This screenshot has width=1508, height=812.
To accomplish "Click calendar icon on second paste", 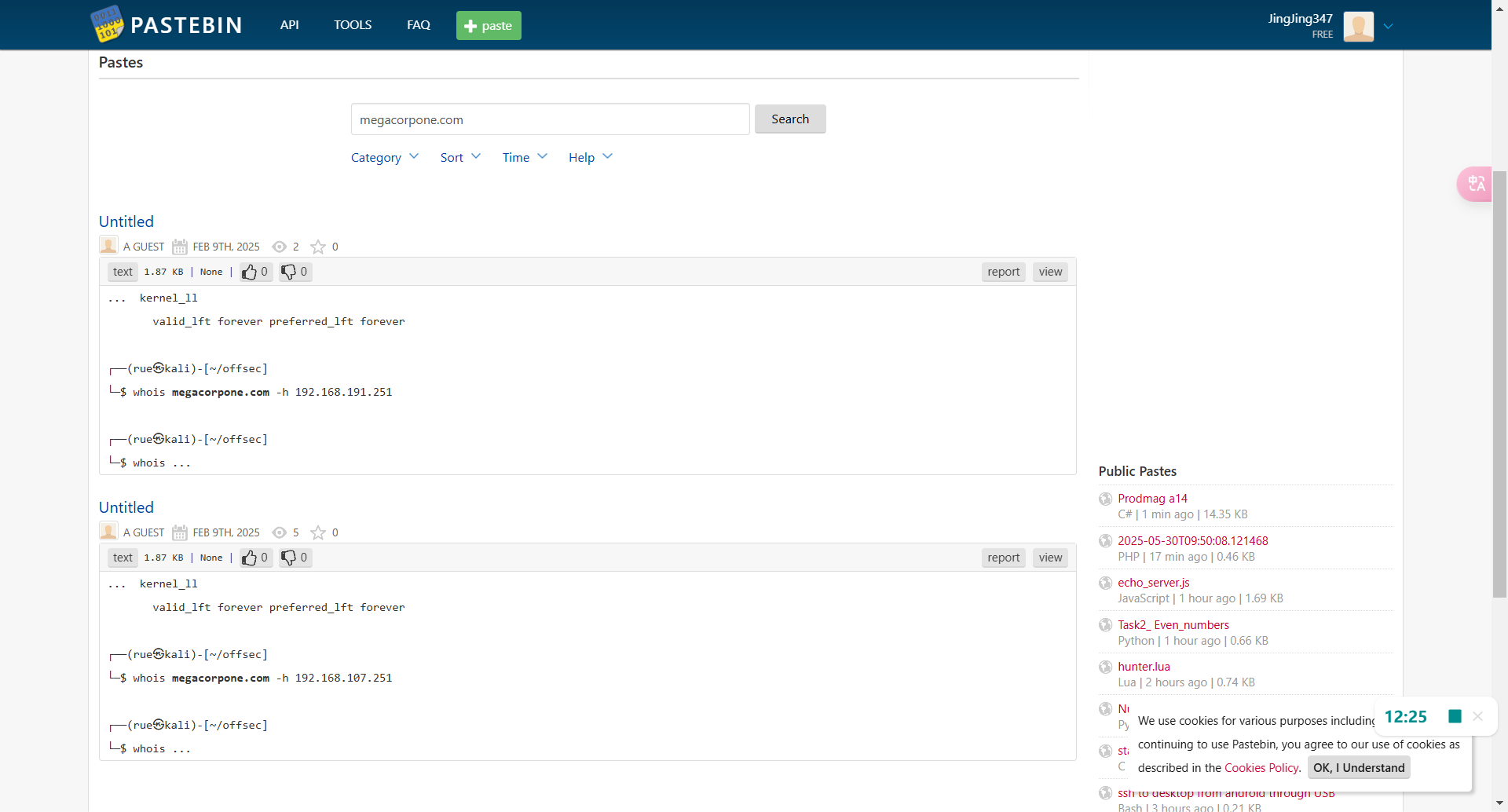I will tap(180, 532).
